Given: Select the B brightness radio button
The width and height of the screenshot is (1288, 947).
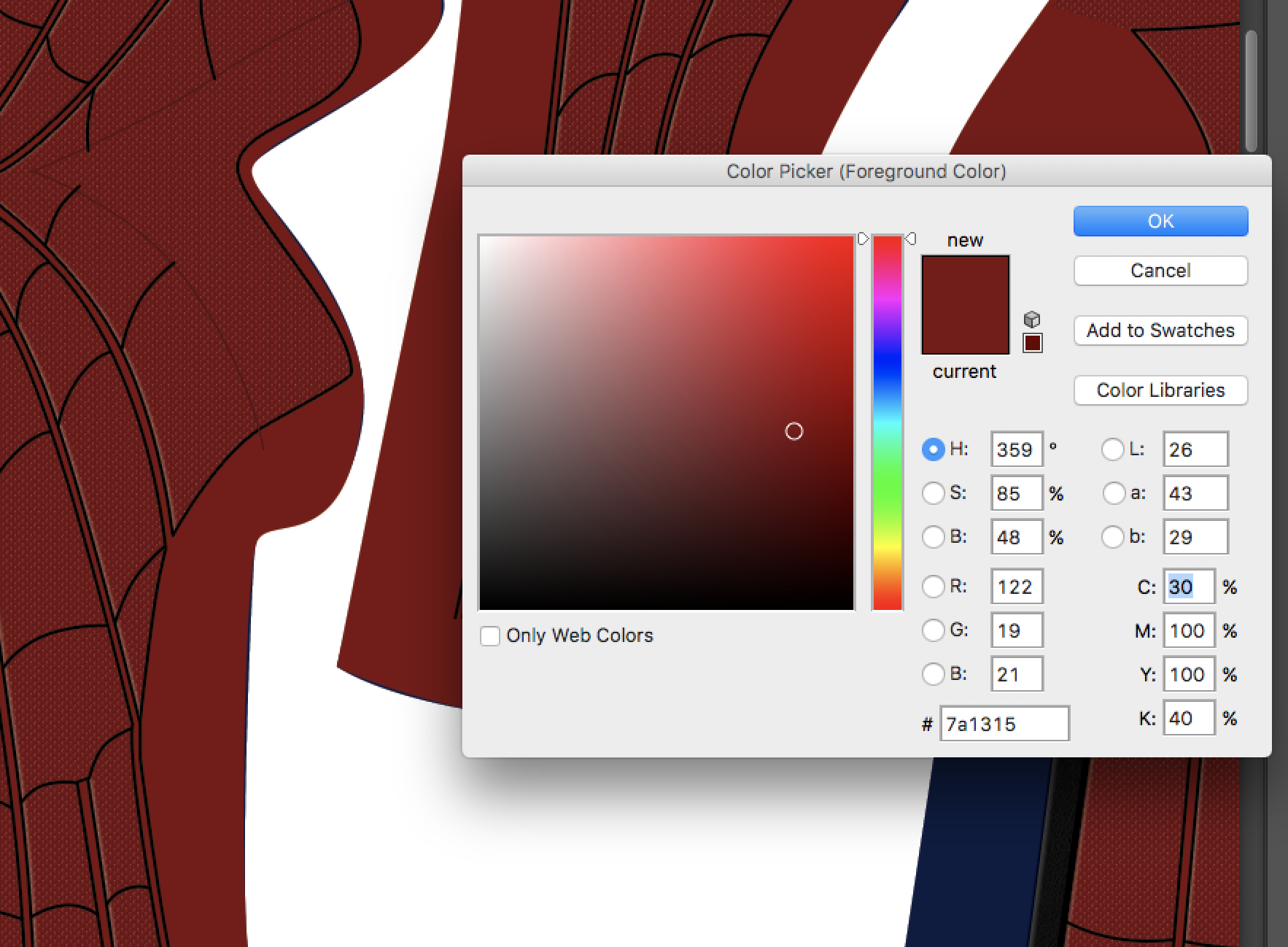Looking at the screenshot, I should [x=933, y=537].
